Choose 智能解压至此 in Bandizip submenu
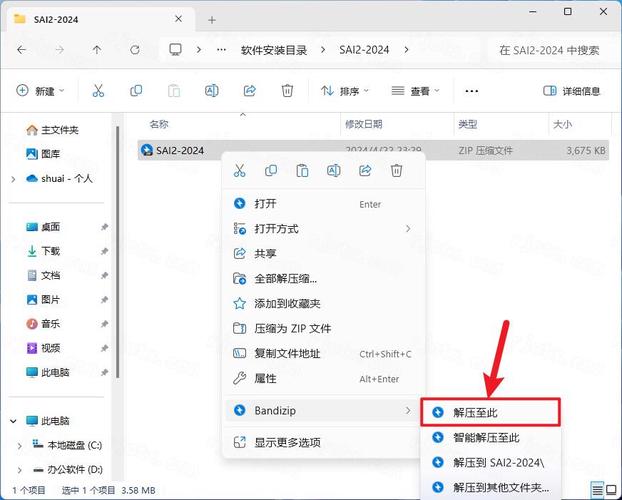Image resolution: width=622 pixels, height=500 pixels. (x=490, y=438)
